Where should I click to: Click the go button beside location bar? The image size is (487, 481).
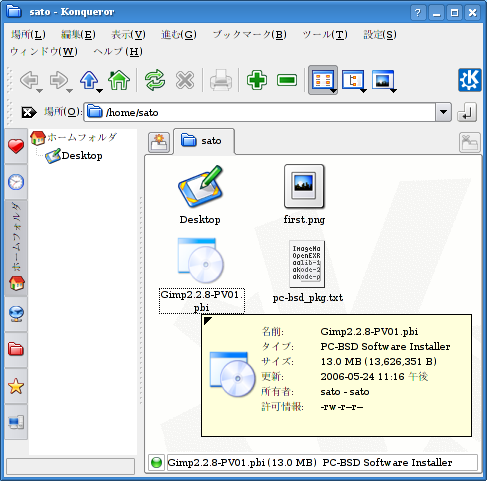(x=467, y=112)
